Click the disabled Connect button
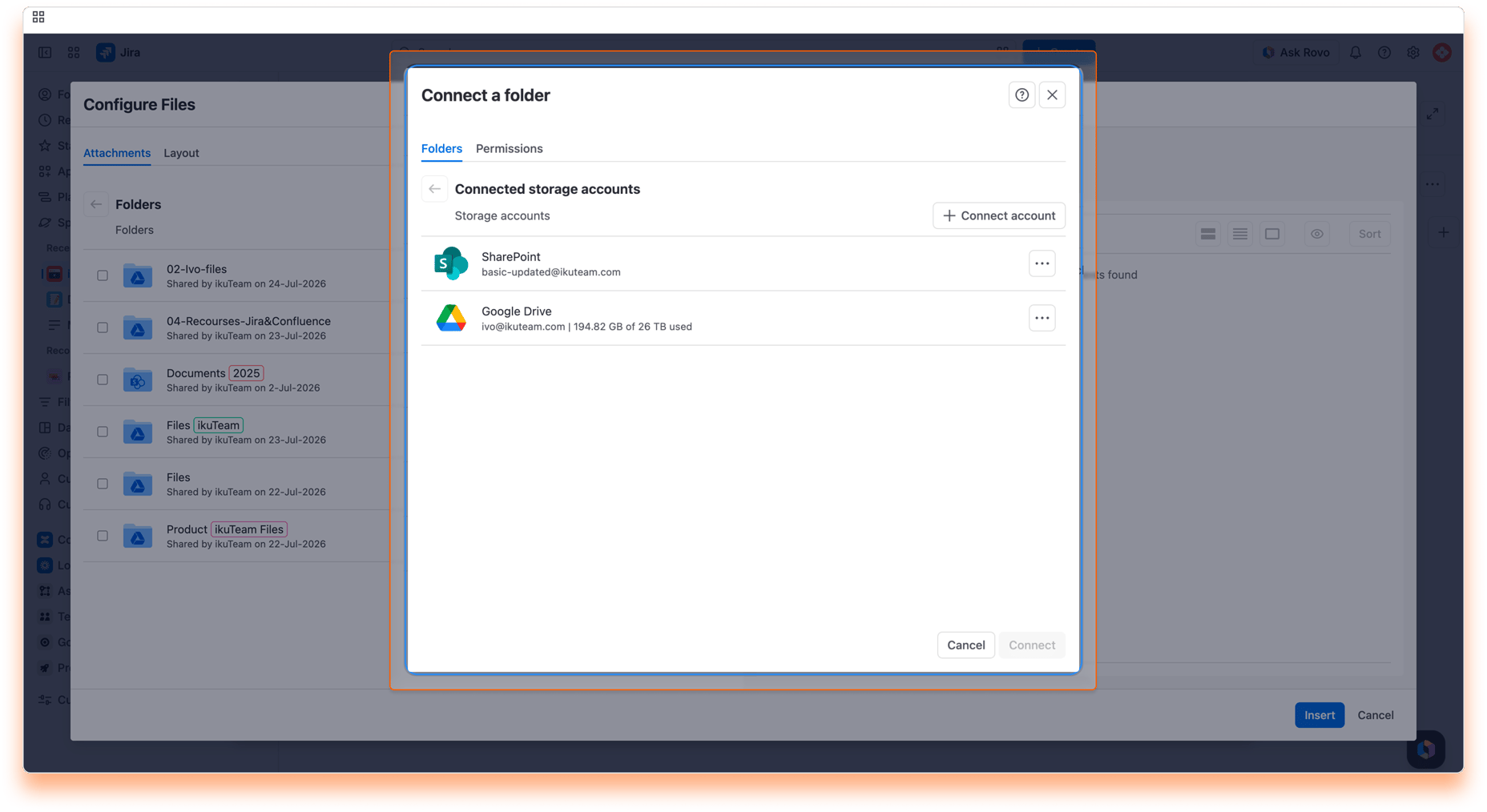 point(1032,645)
